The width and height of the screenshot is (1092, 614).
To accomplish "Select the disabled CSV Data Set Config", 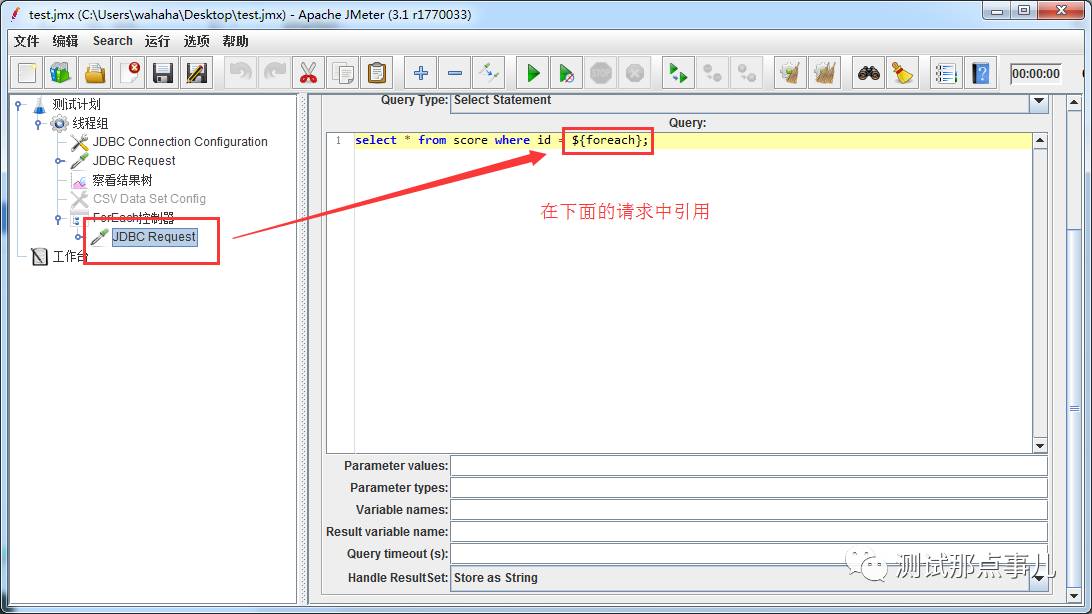I will tap(149, 199).
